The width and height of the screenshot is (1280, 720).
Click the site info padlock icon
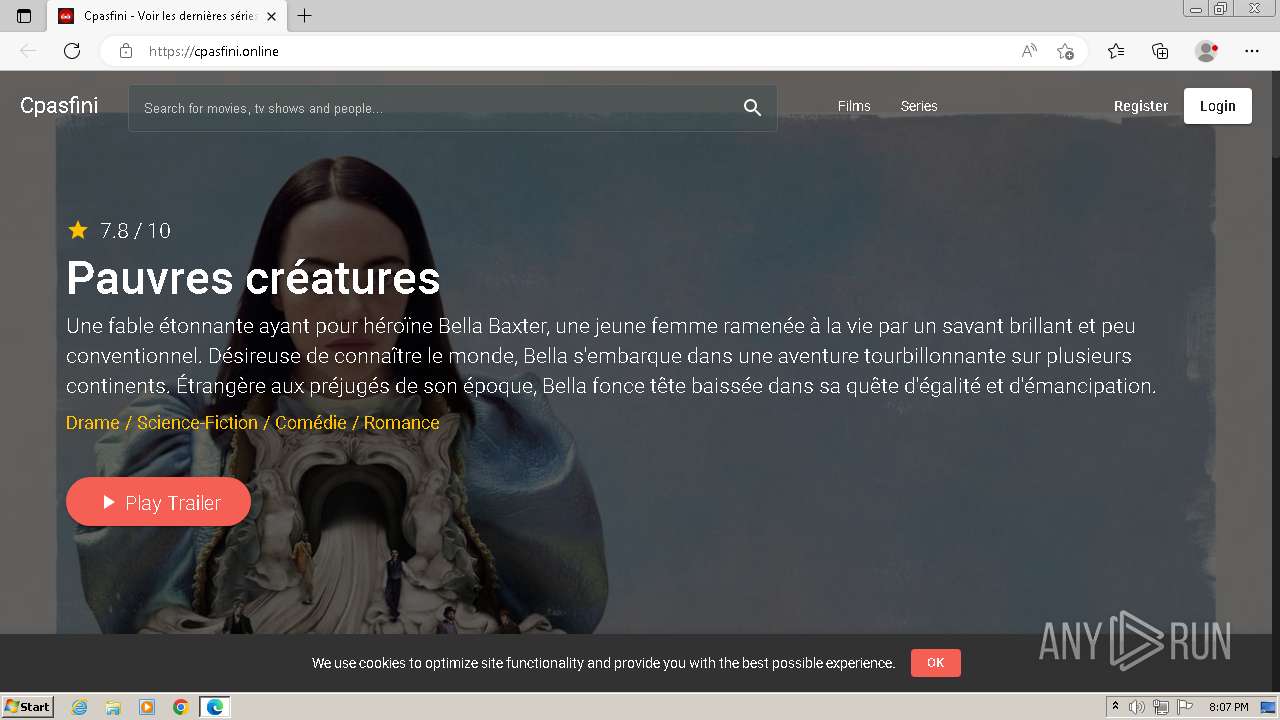pos(126,51)
